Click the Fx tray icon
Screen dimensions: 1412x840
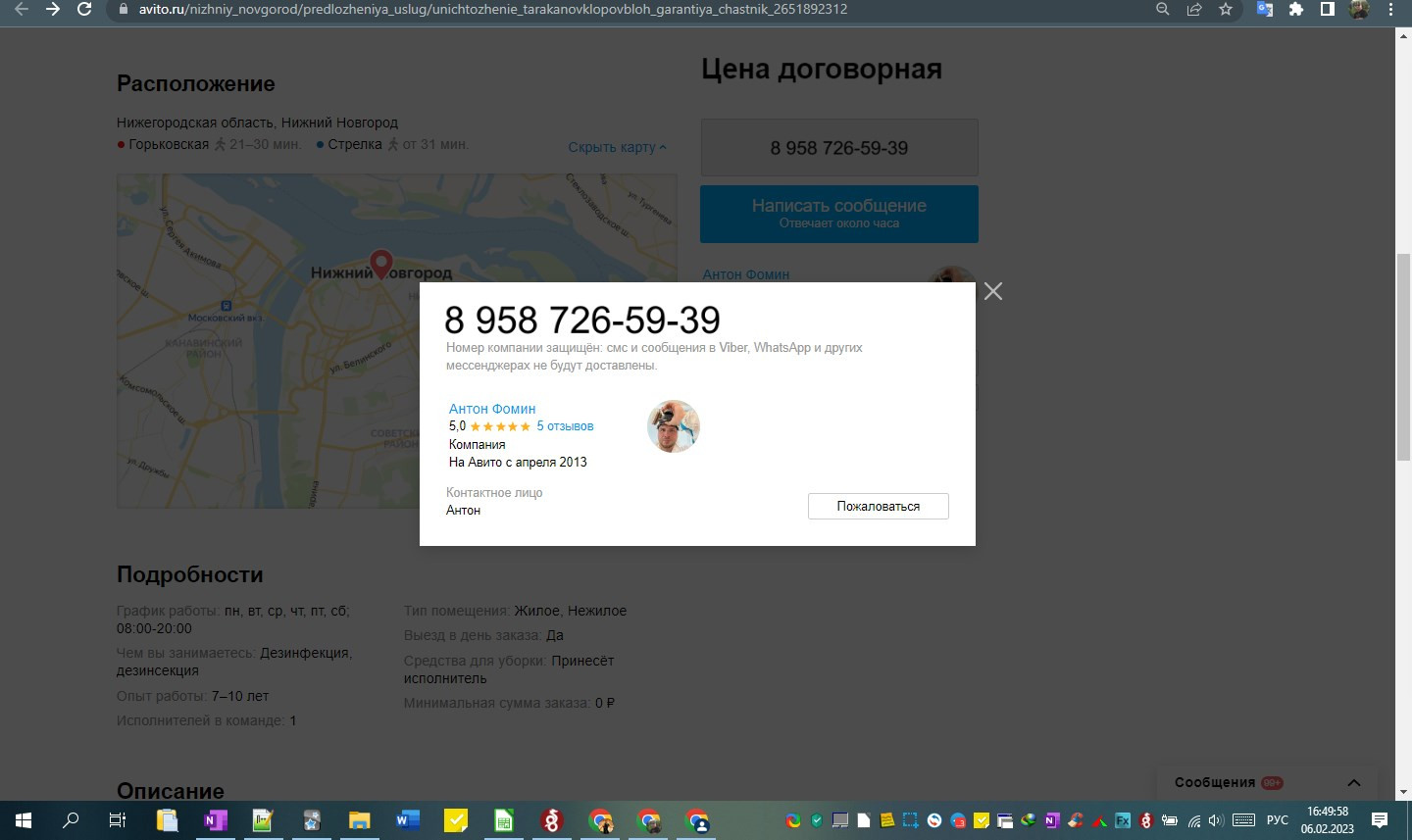(1123, 820)
